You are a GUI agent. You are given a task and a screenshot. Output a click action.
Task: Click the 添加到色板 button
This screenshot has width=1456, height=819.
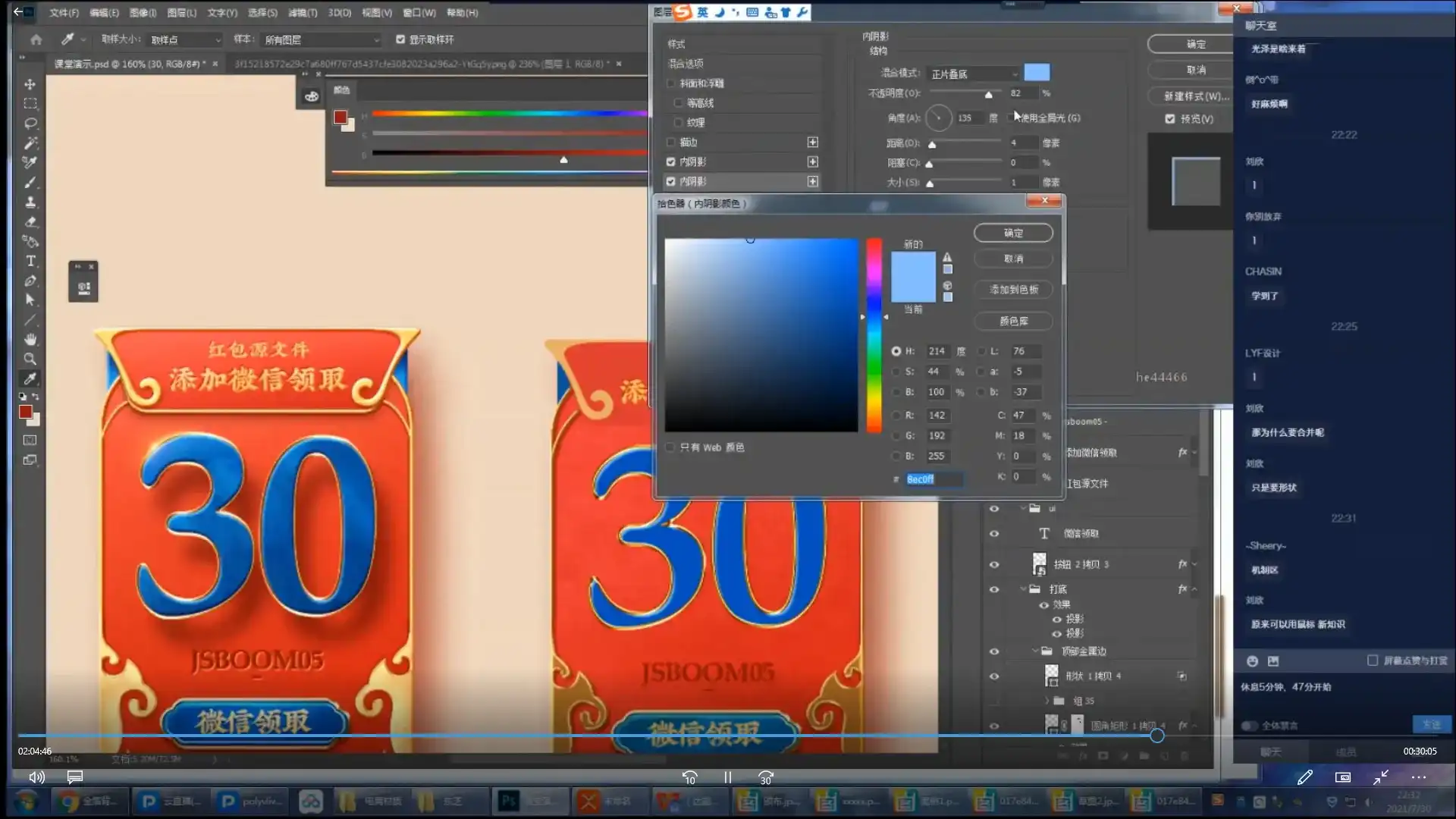point(1013,290)
